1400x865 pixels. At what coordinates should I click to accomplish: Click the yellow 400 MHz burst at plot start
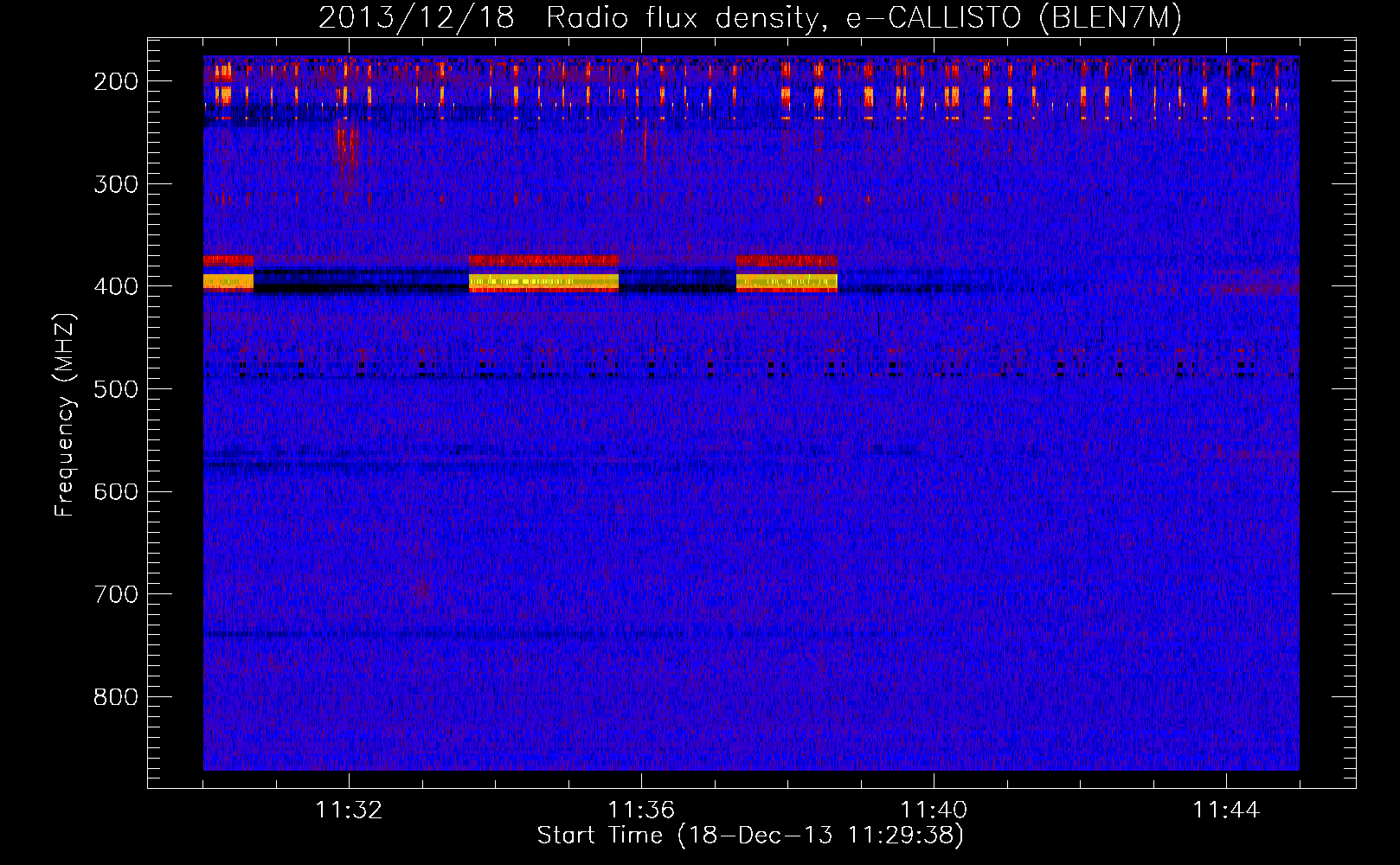pyautogui.click(x=228, y=281)
